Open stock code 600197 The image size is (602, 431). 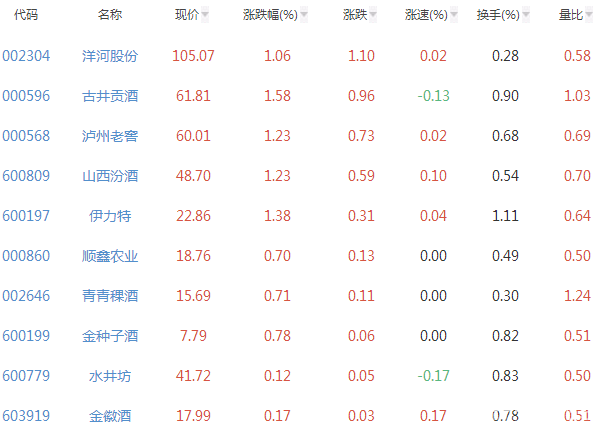pyautogui.click(x=26, y=216)
